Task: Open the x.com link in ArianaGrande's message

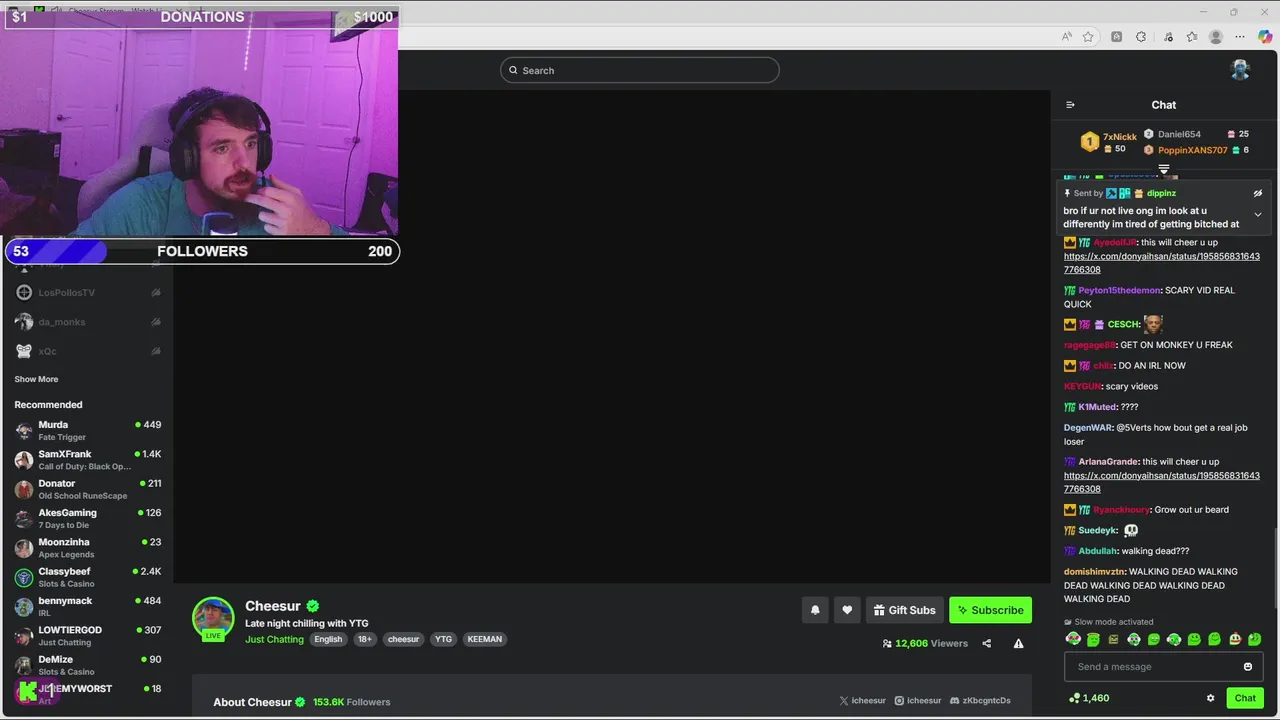Action: pos(1162,482)
